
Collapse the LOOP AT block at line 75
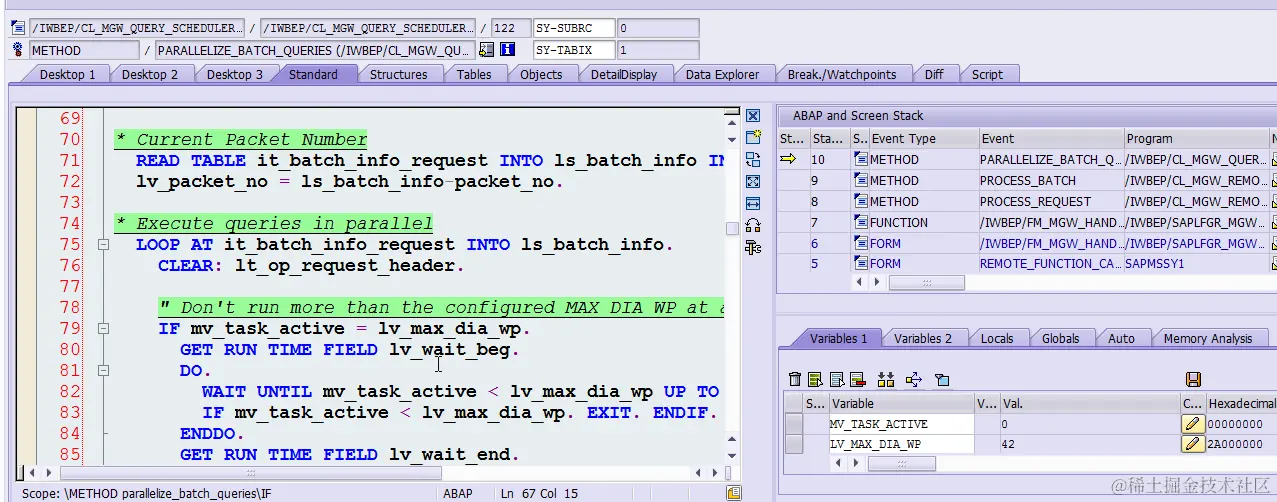102,245
